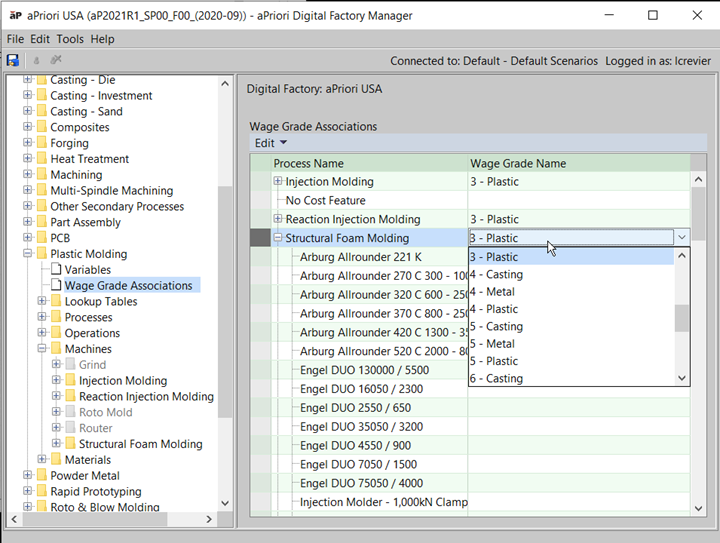Collapse the Plastic Molding folder

pos(28,253)
